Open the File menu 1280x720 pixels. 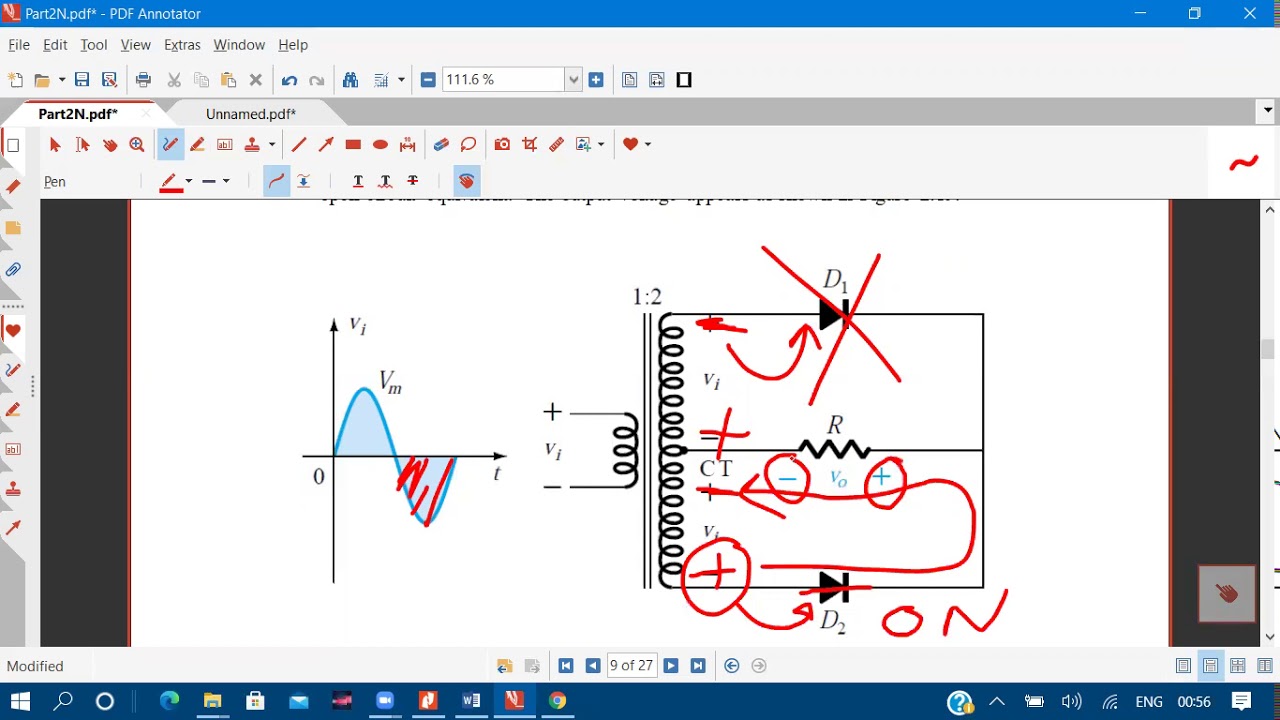(x=19, y=45)
